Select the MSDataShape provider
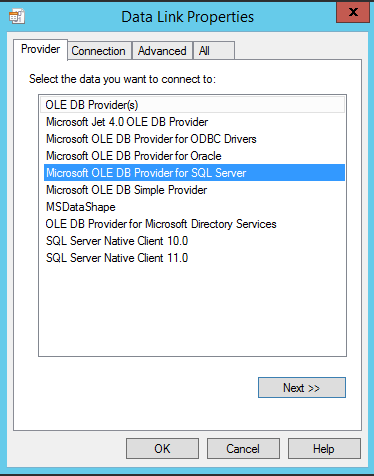The height and width of the screenshot is (476, 374). coord(194,207)
